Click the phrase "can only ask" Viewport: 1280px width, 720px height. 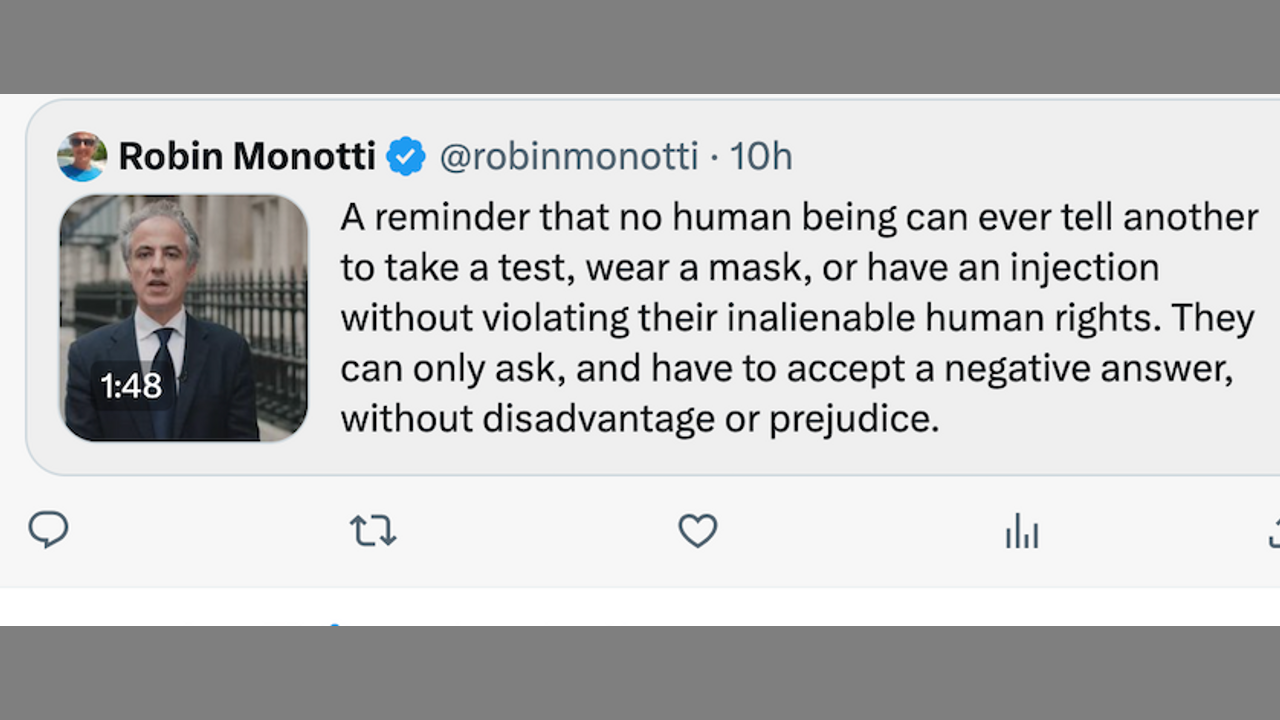tap(449, 369)
